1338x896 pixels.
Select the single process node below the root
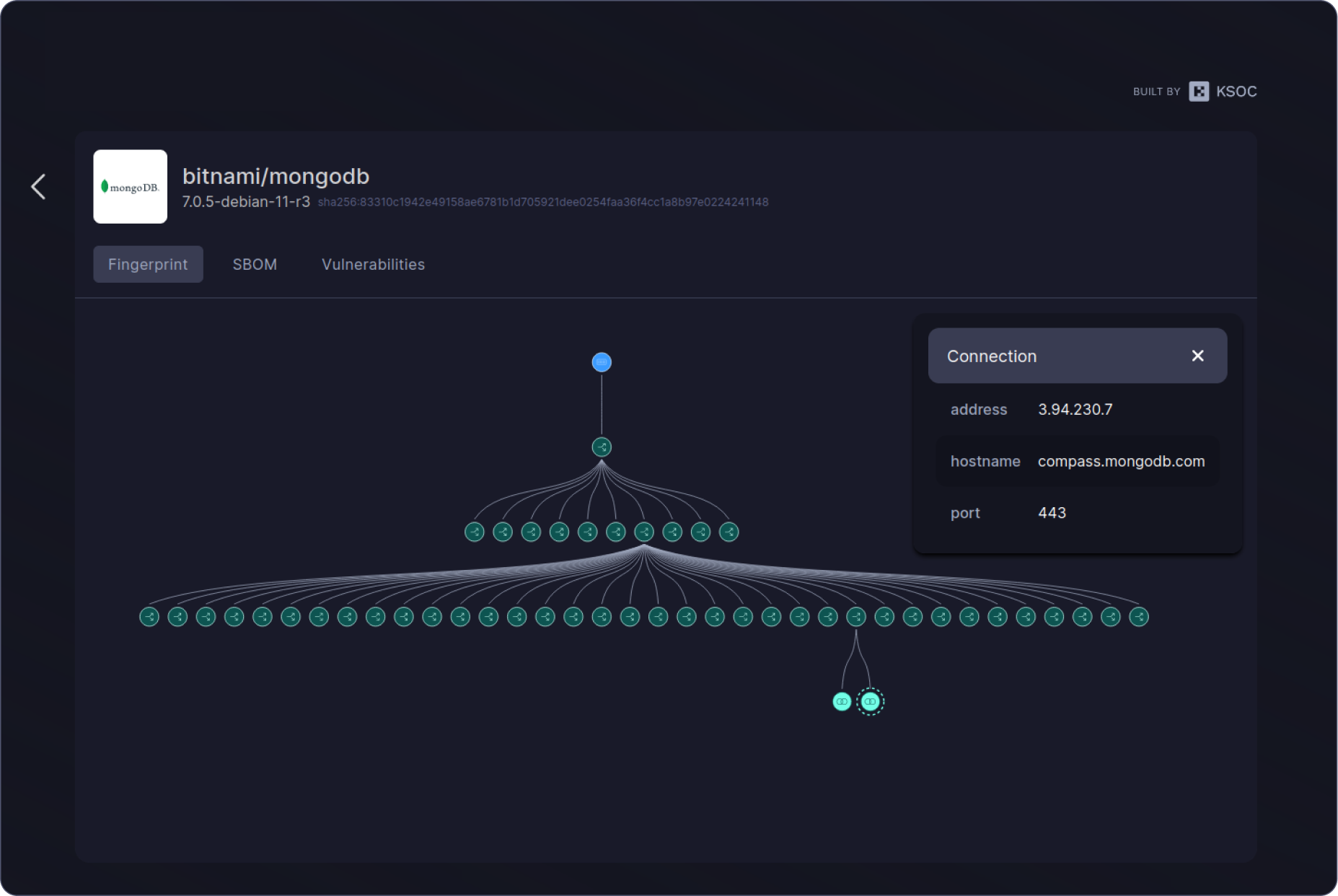tap(602, 447)
